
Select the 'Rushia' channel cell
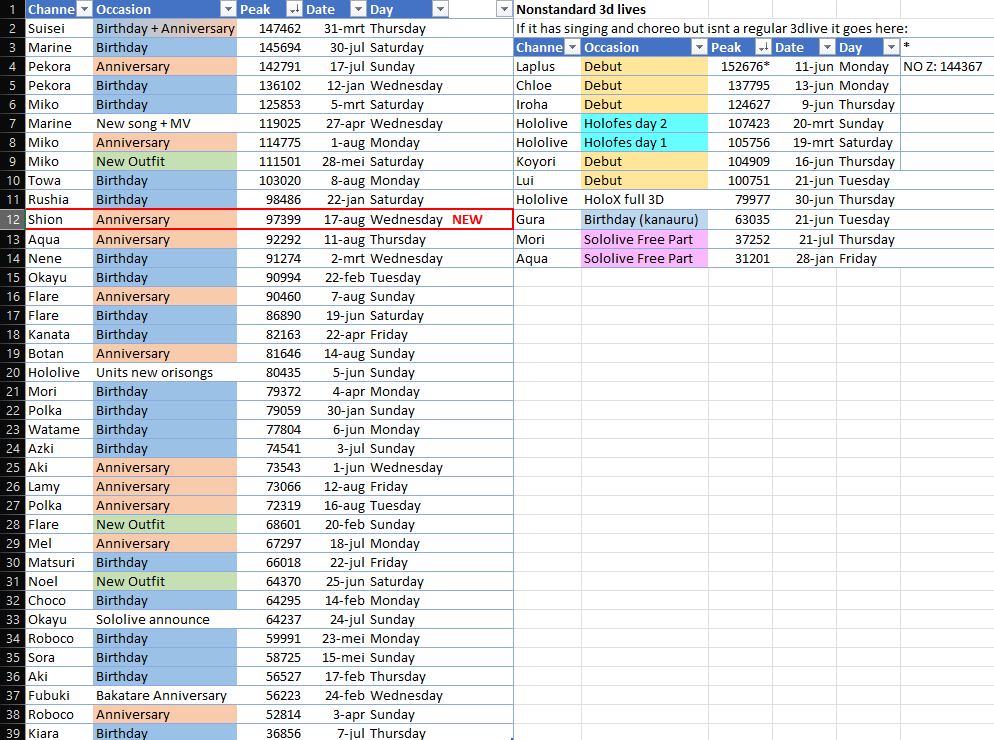click(x=59, y=200)
